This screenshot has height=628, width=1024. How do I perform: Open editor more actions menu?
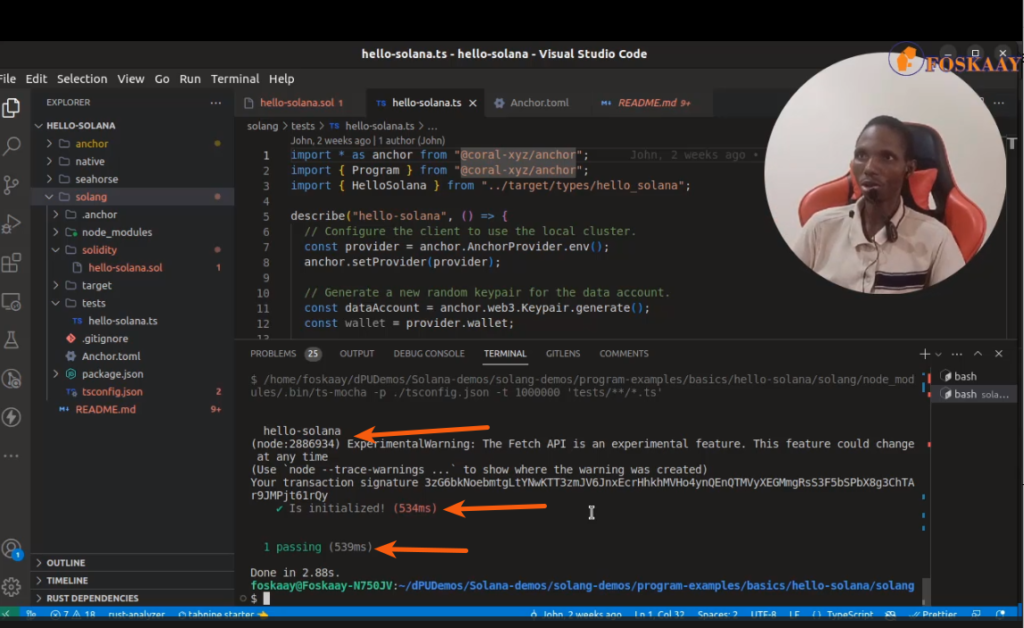[999, 102]
